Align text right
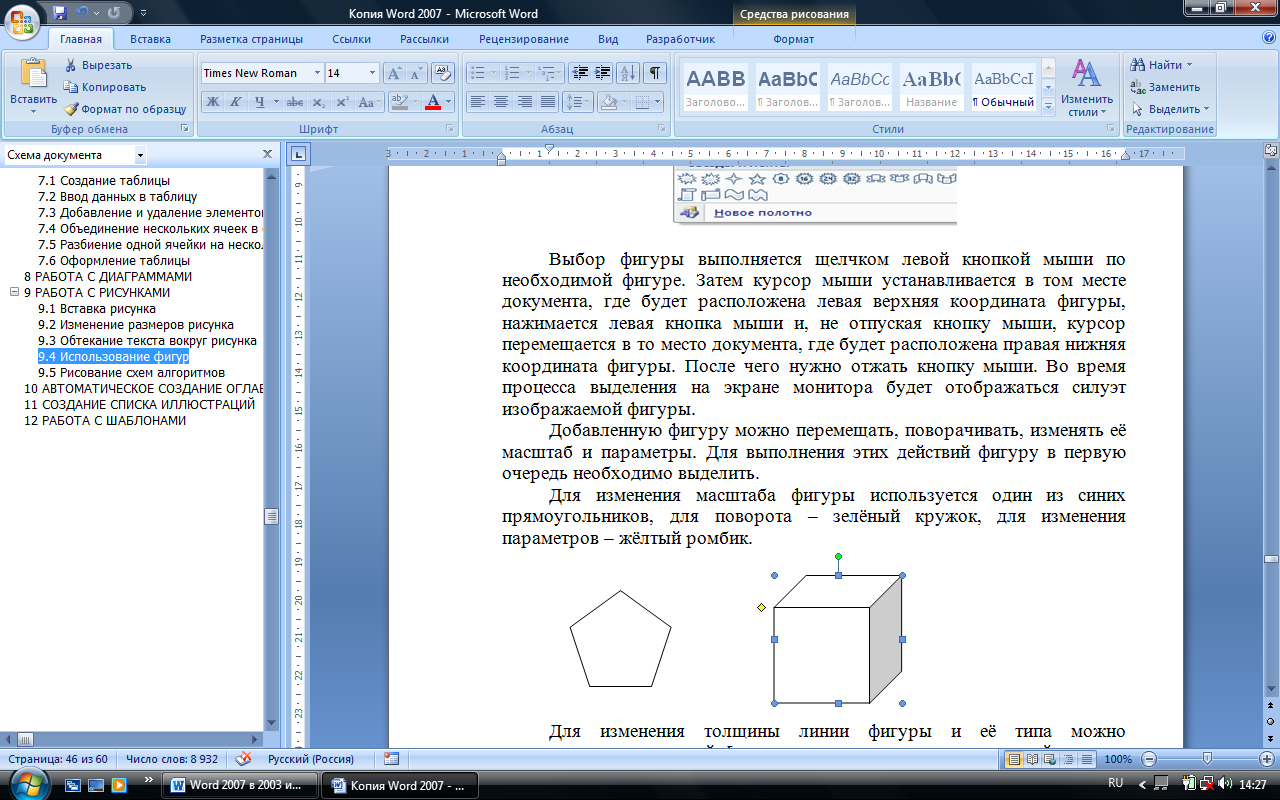1280x800 pixels. click(x=524, y=102)
